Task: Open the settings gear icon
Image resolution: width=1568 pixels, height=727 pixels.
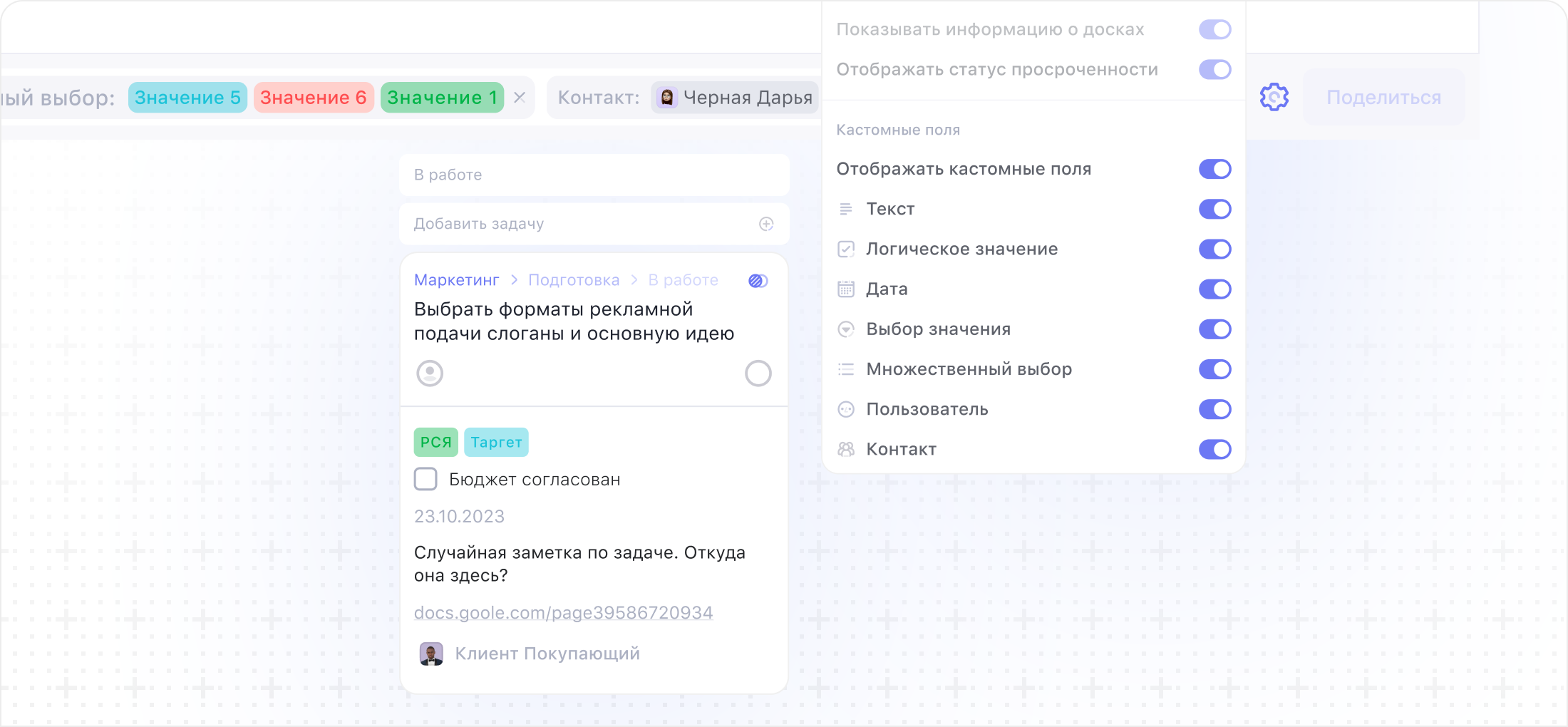Action: pyautogui.click(x=1274, y=97)
